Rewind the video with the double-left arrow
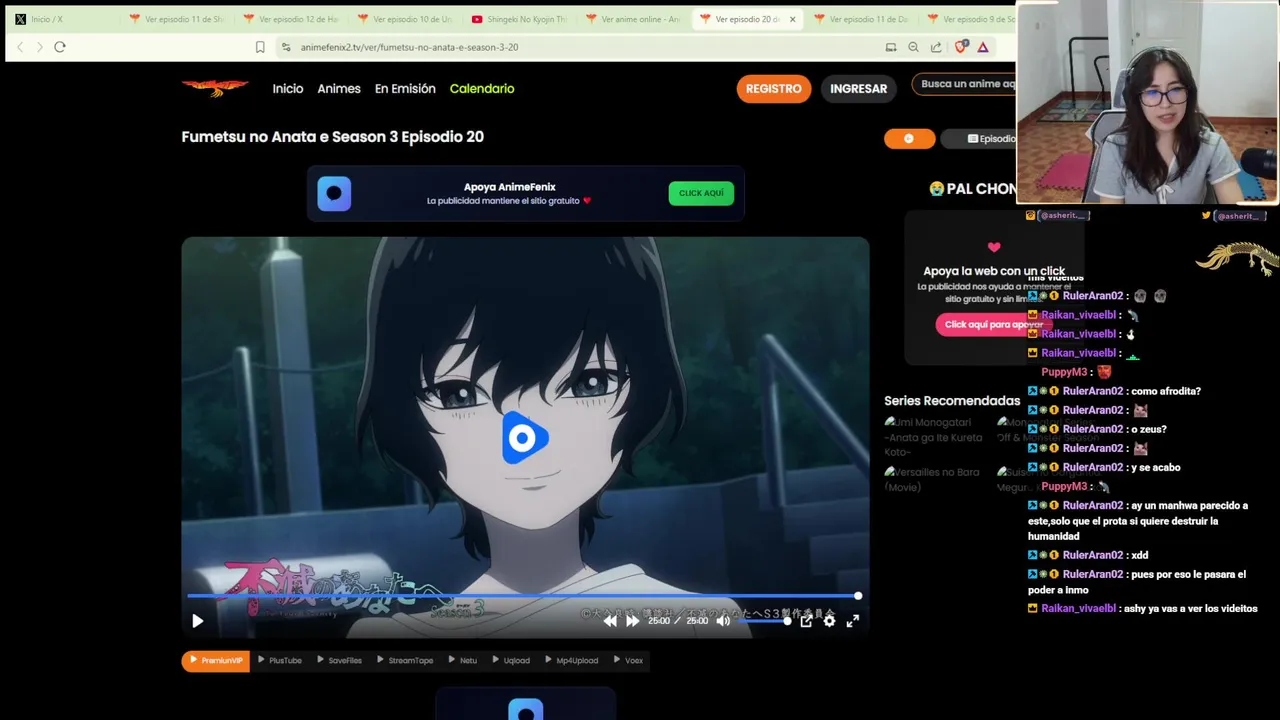The width and height of the screenshot is (1280, 720). click(x=610, y=621)
